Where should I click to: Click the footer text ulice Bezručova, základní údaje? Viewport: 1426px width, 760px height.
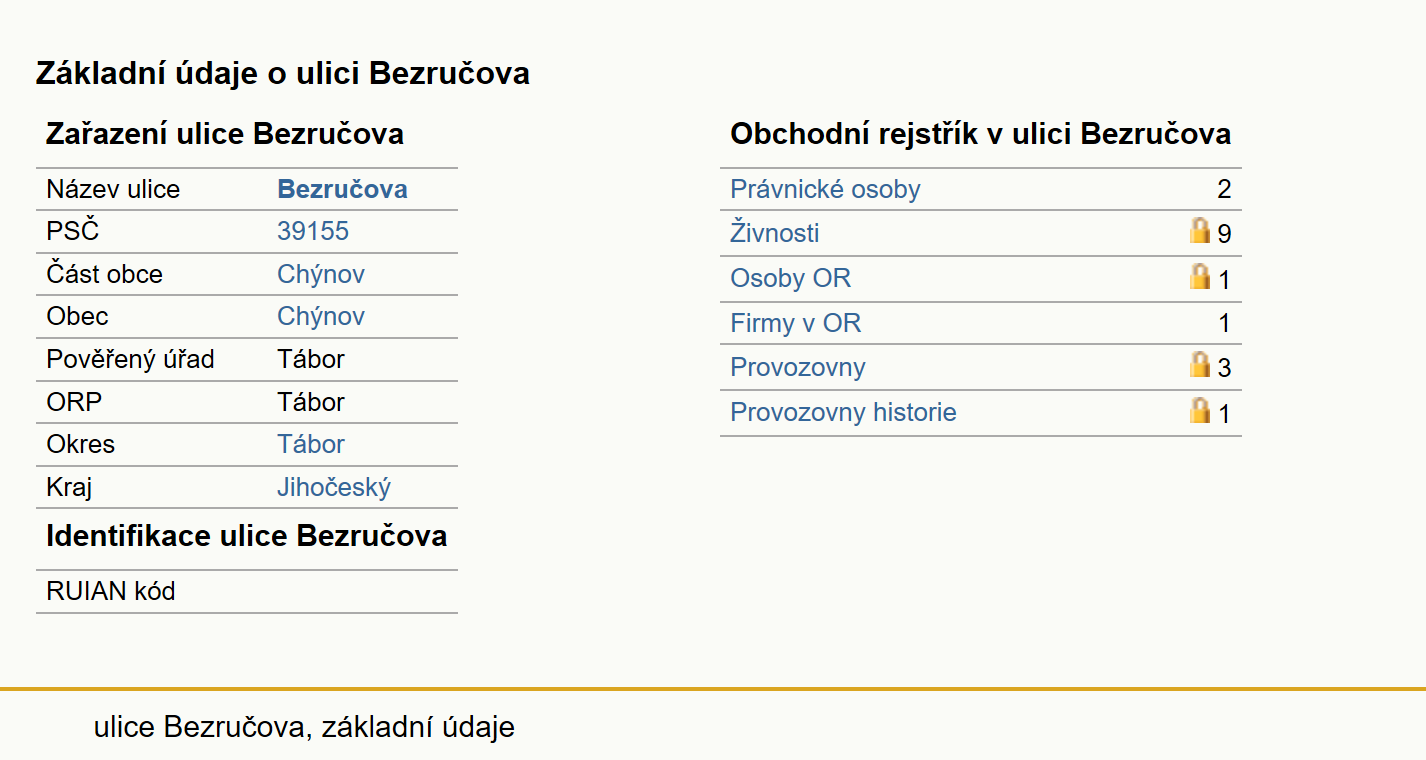(x=304, y=727)
